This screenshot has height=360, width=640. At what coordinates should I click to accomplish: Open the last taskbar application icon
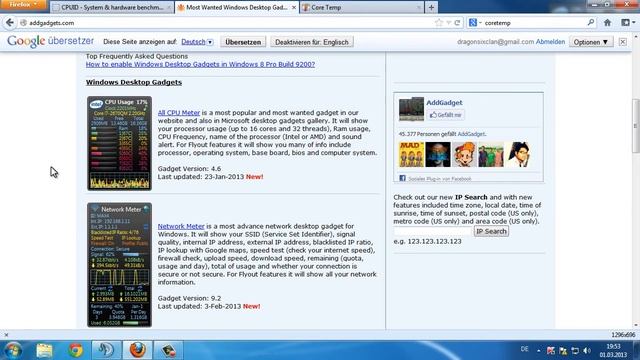pyautogui.click(x=168, y=350)
